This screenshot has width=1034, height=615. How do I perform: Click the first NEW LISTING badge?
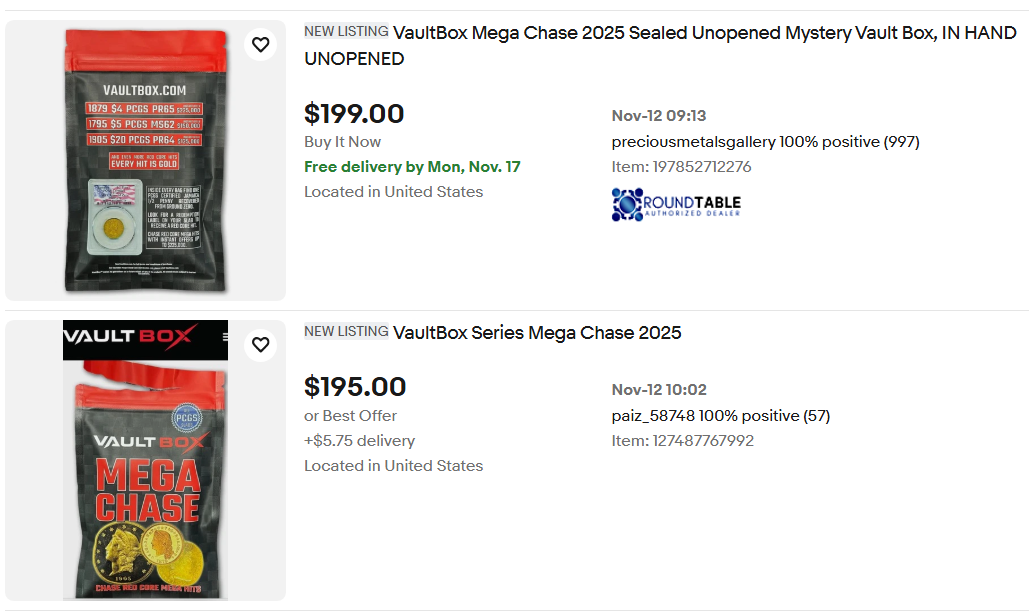pos(346,32)
